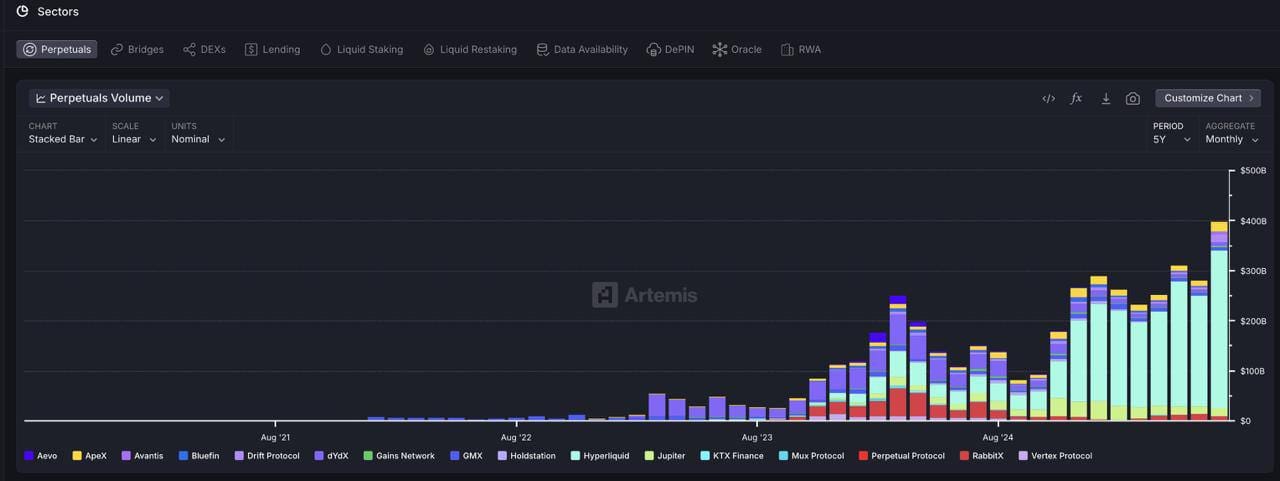Click the DePIN network icon

[654, 49]
